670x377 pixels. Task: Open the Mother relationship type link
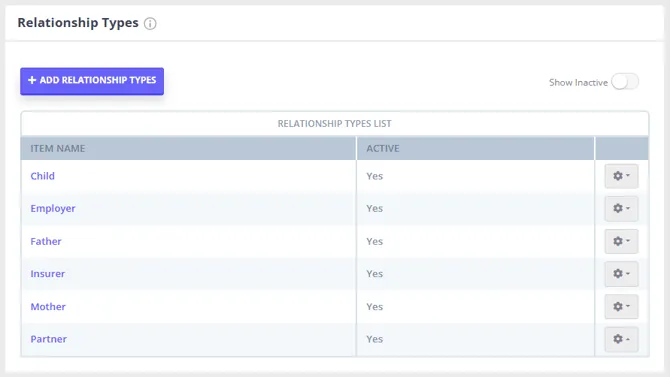pos(48,306)
